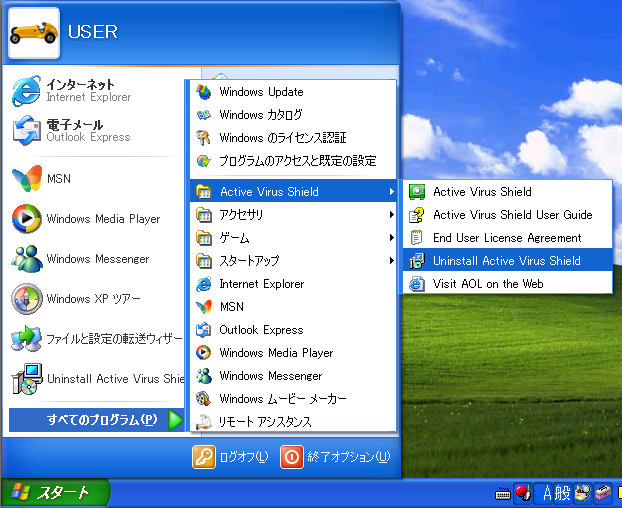This screenshot has height=508, width=622.
Task: Open インターネット Internet Explorer pinned entry text
Action: coord(88,91)
